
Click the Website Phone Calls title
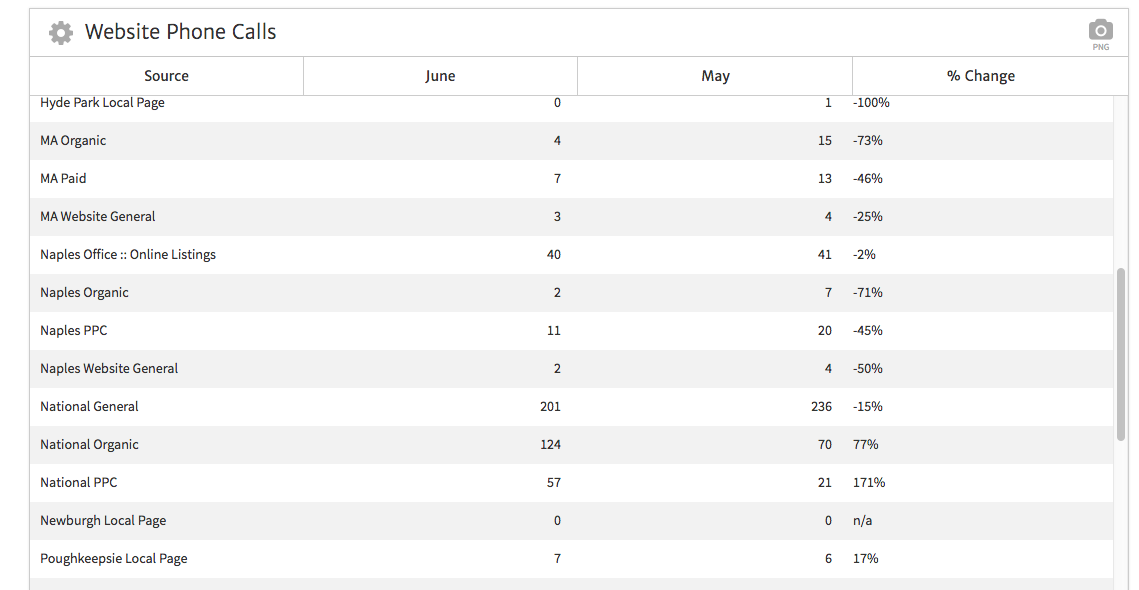[180, 32]
